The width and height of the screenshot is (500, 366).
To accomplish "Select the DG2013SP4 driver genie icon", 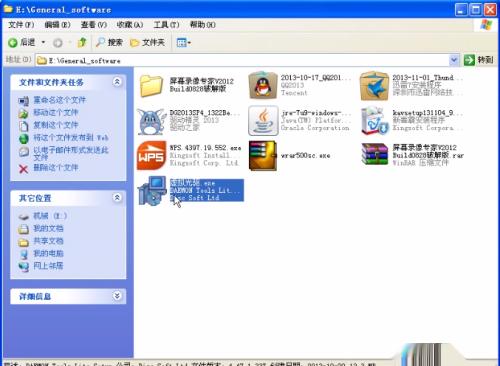I will [x=151, y=121].
